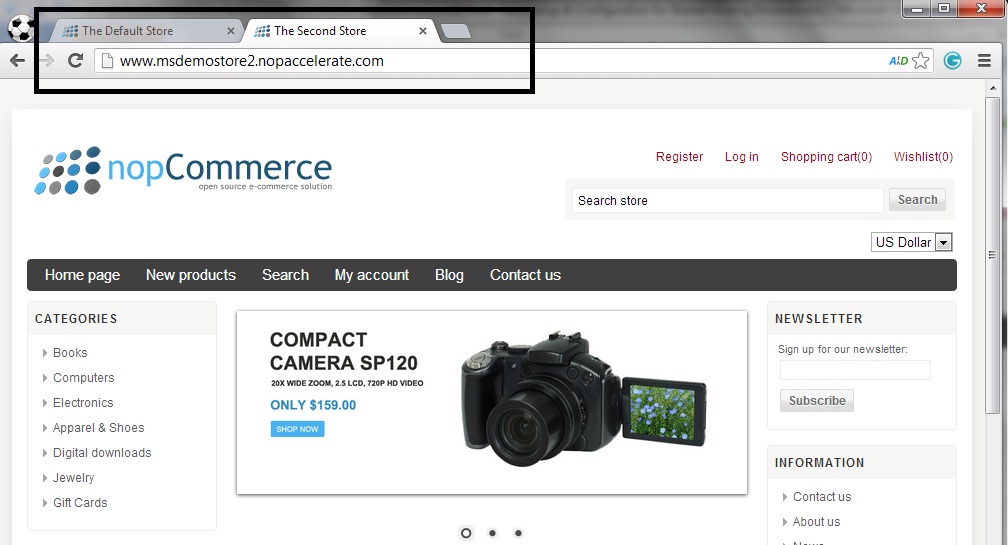This screenshot has height=545, width=1008.
Task: Minimize the browser window
Action: click(917, 9)
